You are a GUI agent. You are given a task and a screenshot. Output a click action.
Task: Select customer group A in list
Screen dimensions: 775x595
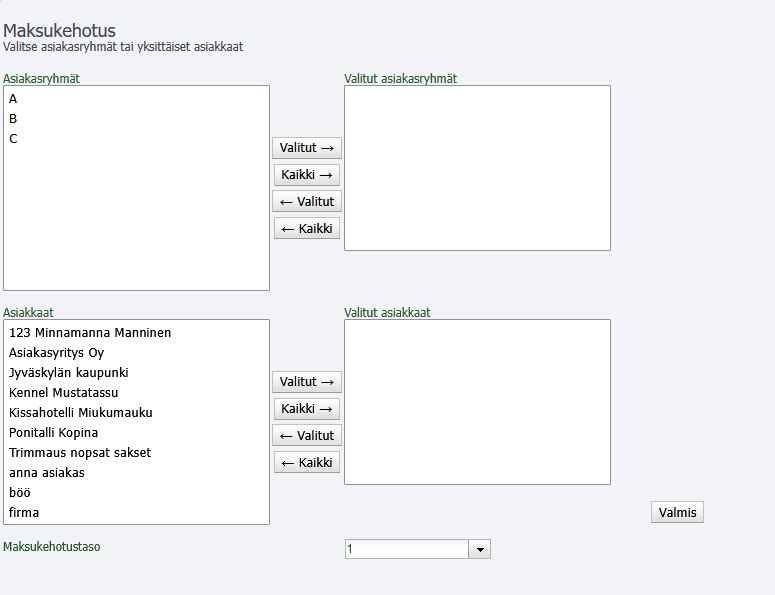[136, 99]
